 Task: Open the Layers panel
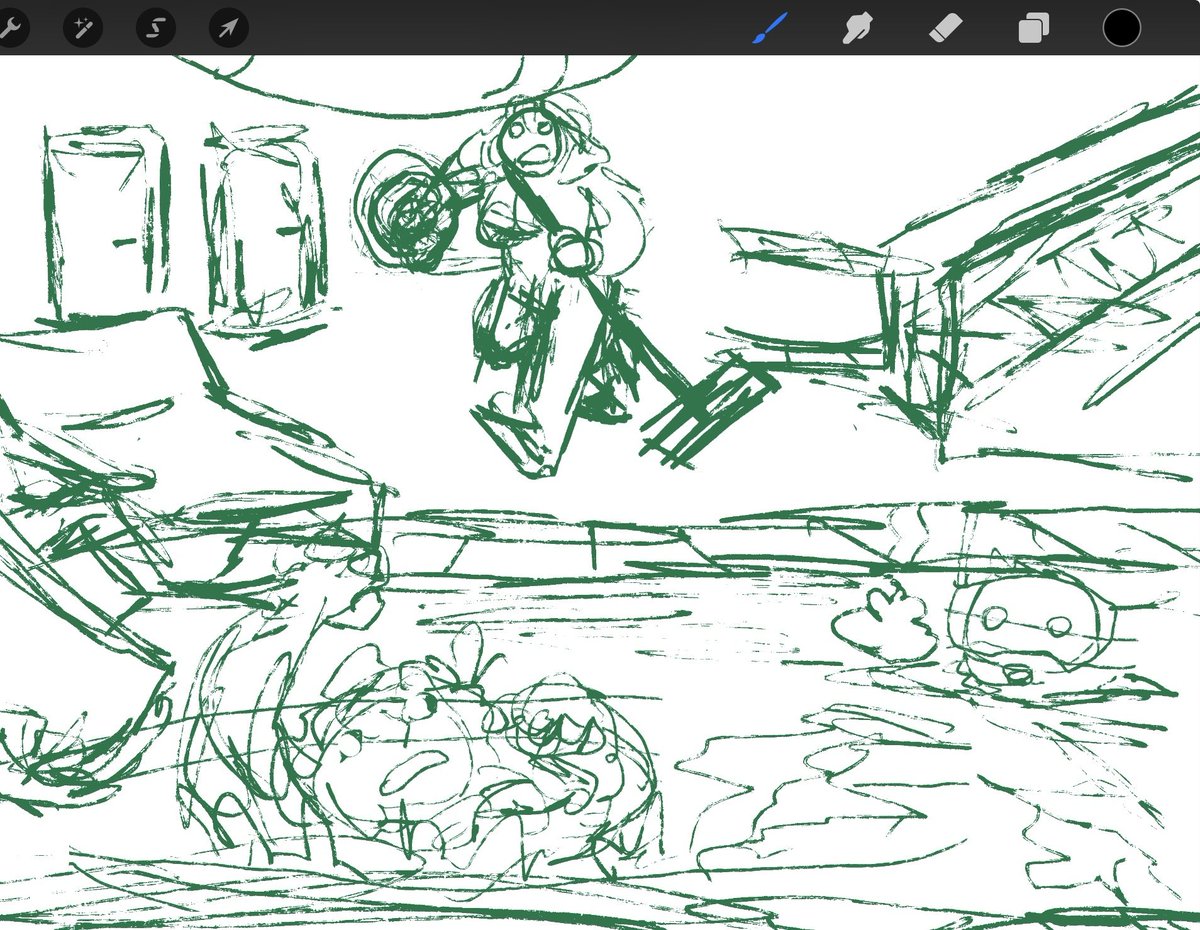coord(1033,28)
